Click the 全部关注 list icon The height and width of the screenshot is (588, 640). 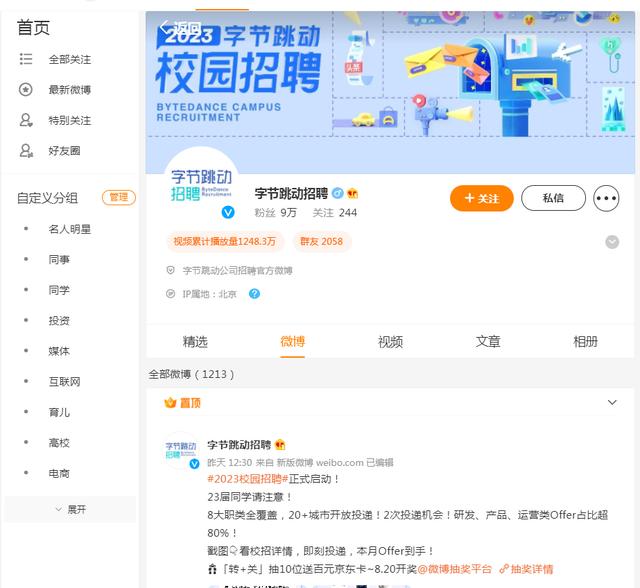coord(26,60)
